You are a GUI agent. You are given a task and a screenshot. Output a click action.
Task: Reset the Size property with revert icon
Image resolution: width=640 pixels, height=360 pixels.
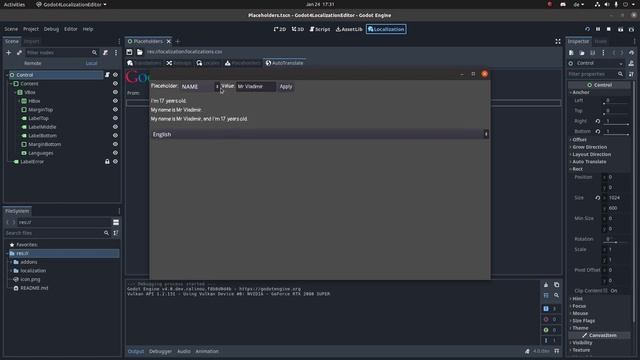pyautogui.click(x=598, y=198)
